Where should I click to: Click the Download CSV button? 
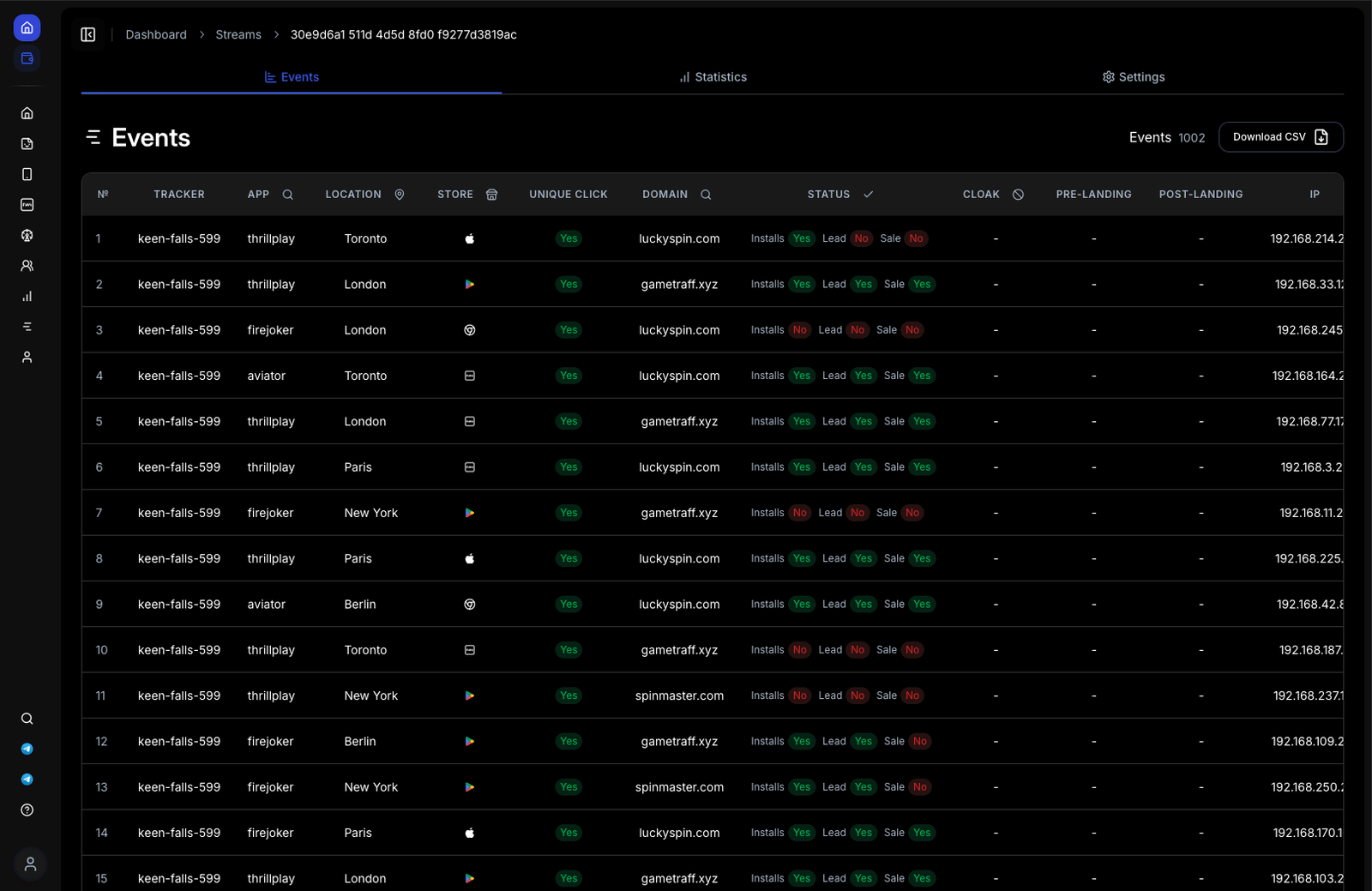pyautogui.click(x=1280, y=137)
